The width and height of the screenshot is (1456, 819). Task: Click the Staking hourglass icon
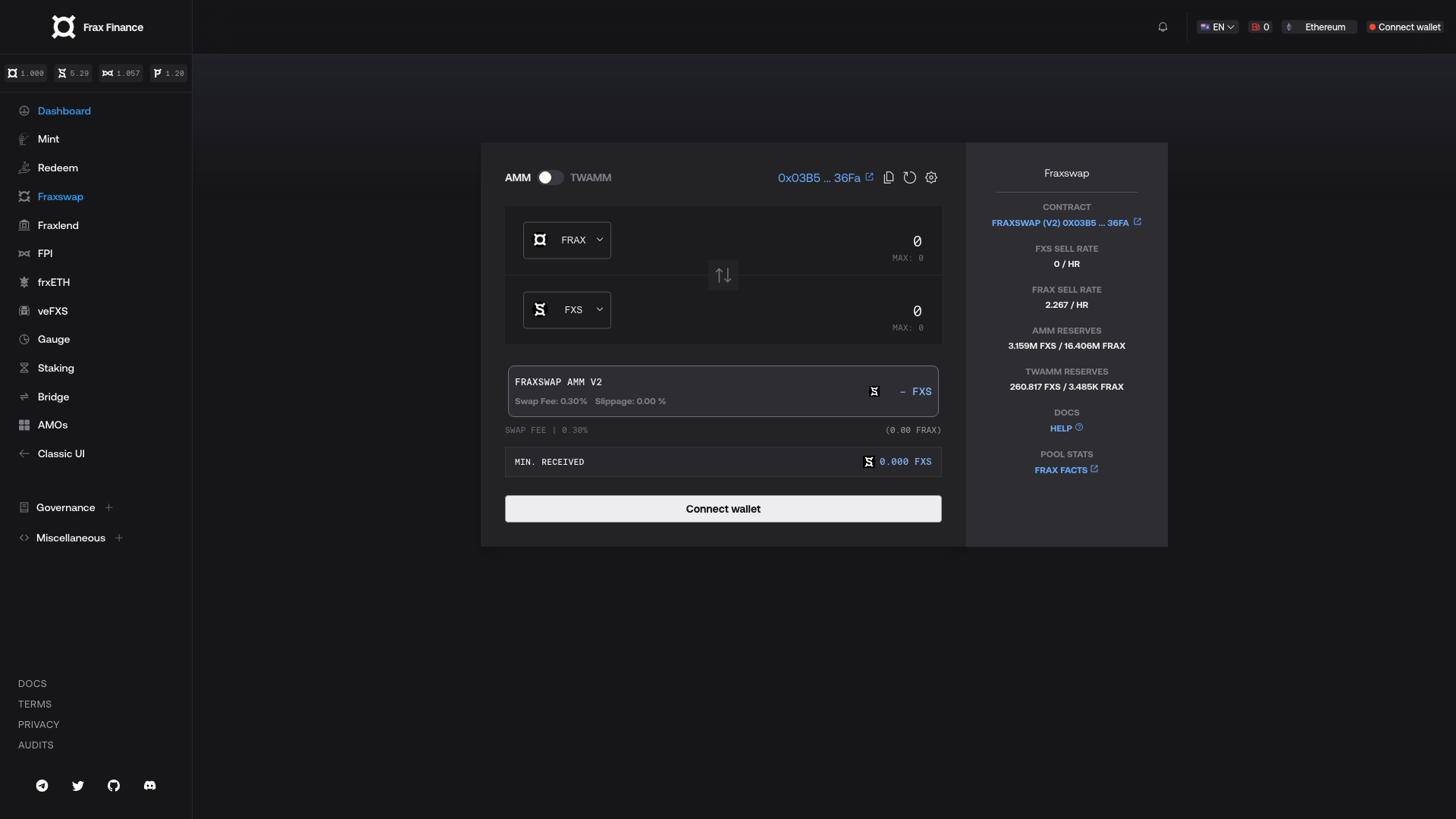click(x=24, y=368)
